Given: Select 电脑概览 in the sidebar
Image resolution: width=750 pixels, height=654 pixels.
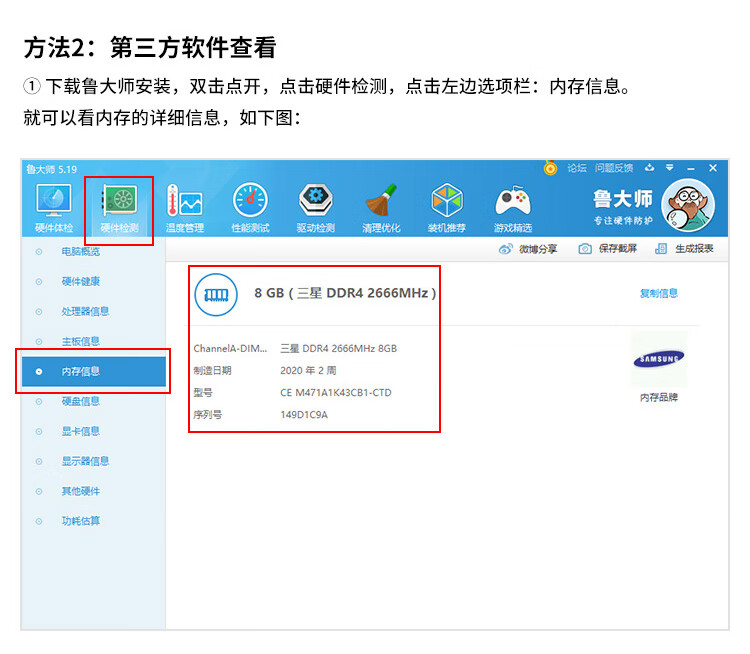Looking at the screenshot, I should pyautogui.click(x=80, y=252).
